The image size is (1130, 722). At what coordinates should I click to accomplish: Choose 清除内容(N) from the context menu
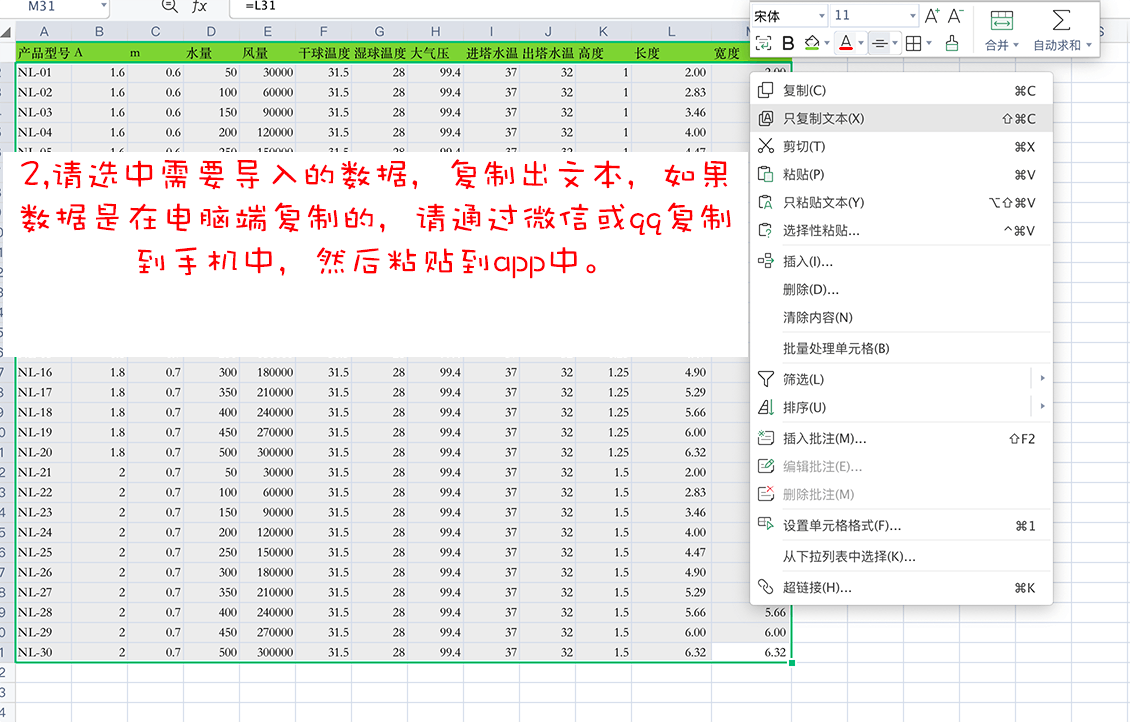(901, 318)
